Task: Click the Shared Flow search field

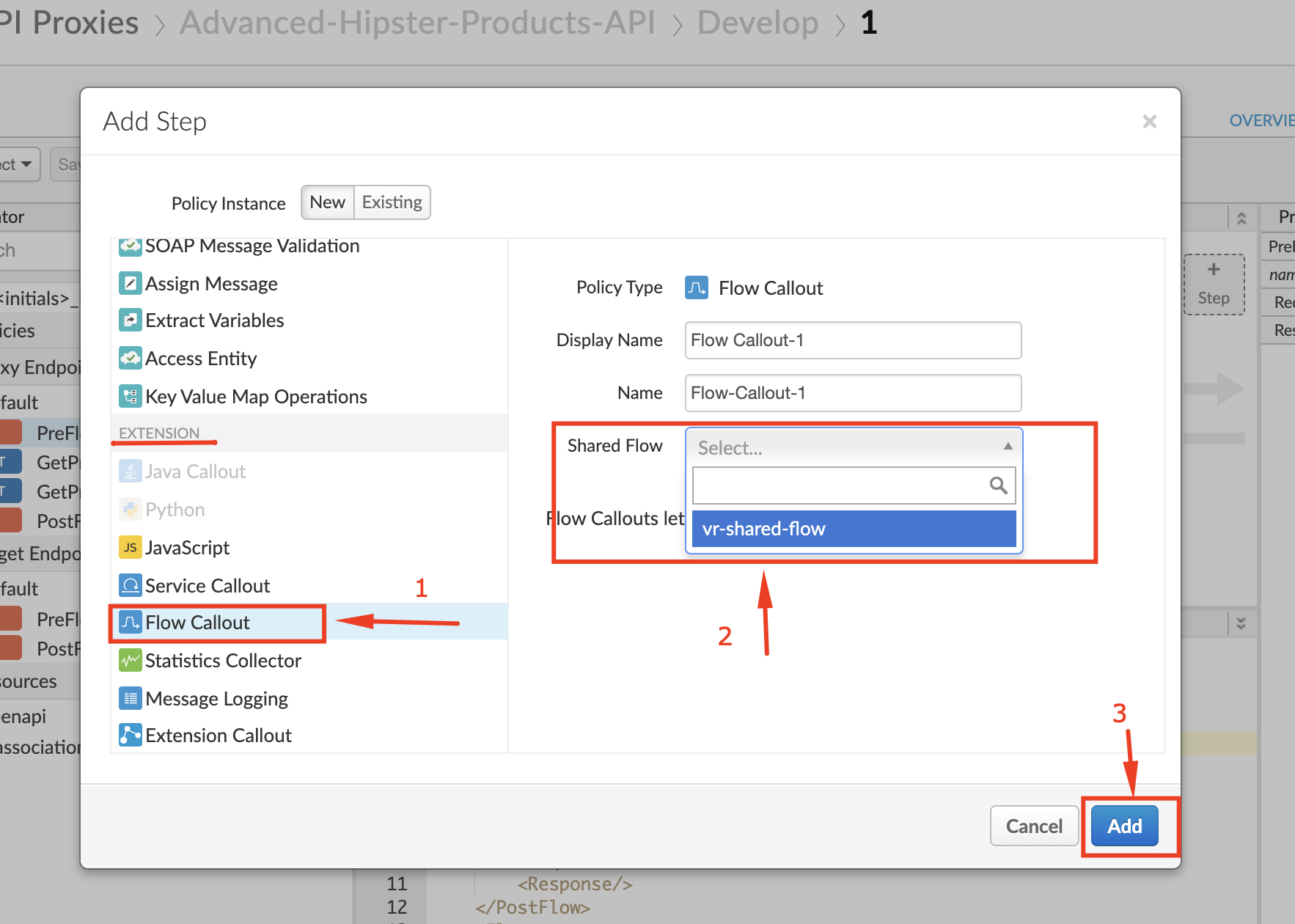Action: [854, 485]
